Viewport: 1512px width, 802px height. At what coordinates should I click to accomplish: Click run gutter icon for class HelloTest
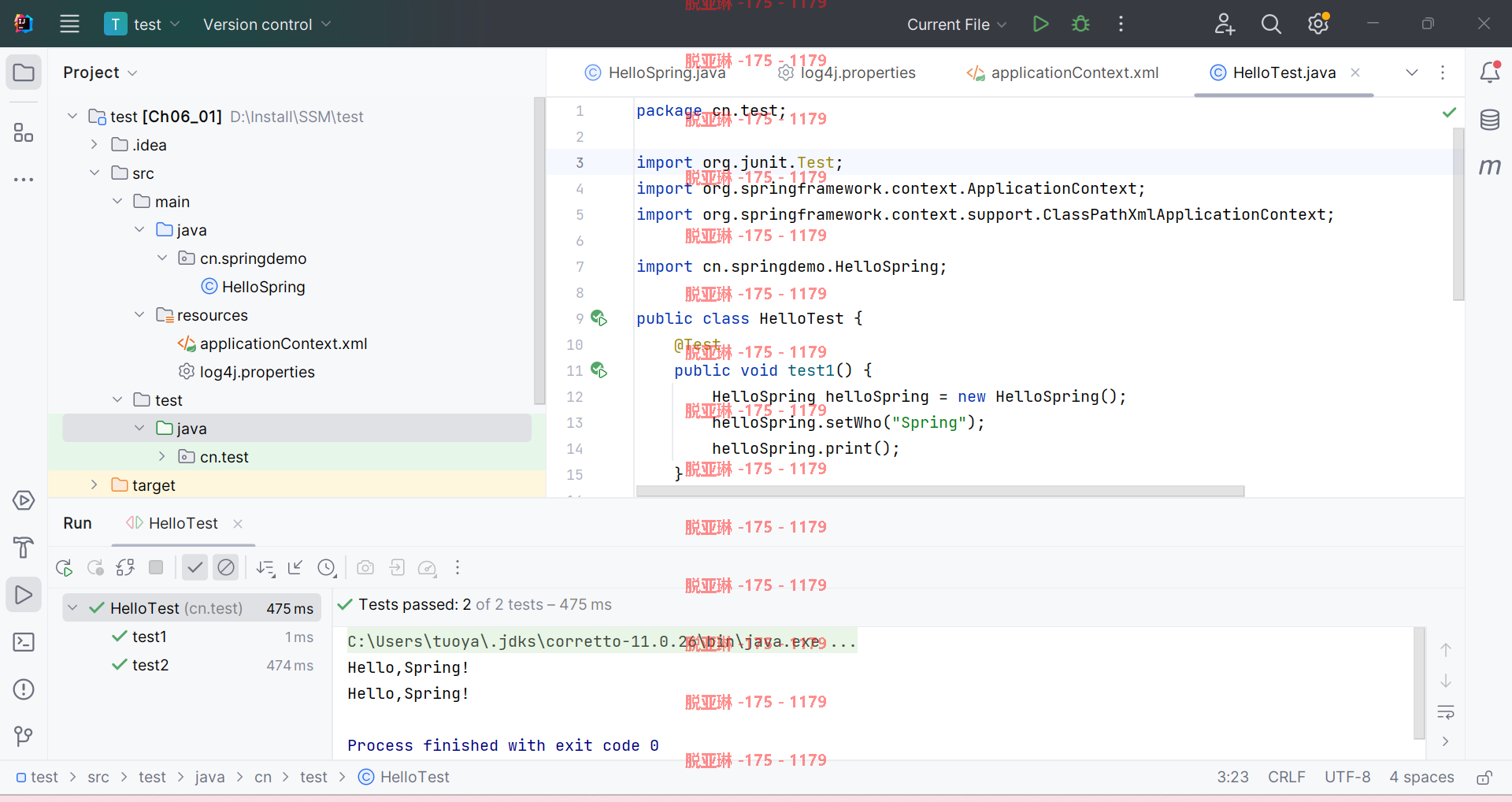pyautogui.click(x=599, y=318)
